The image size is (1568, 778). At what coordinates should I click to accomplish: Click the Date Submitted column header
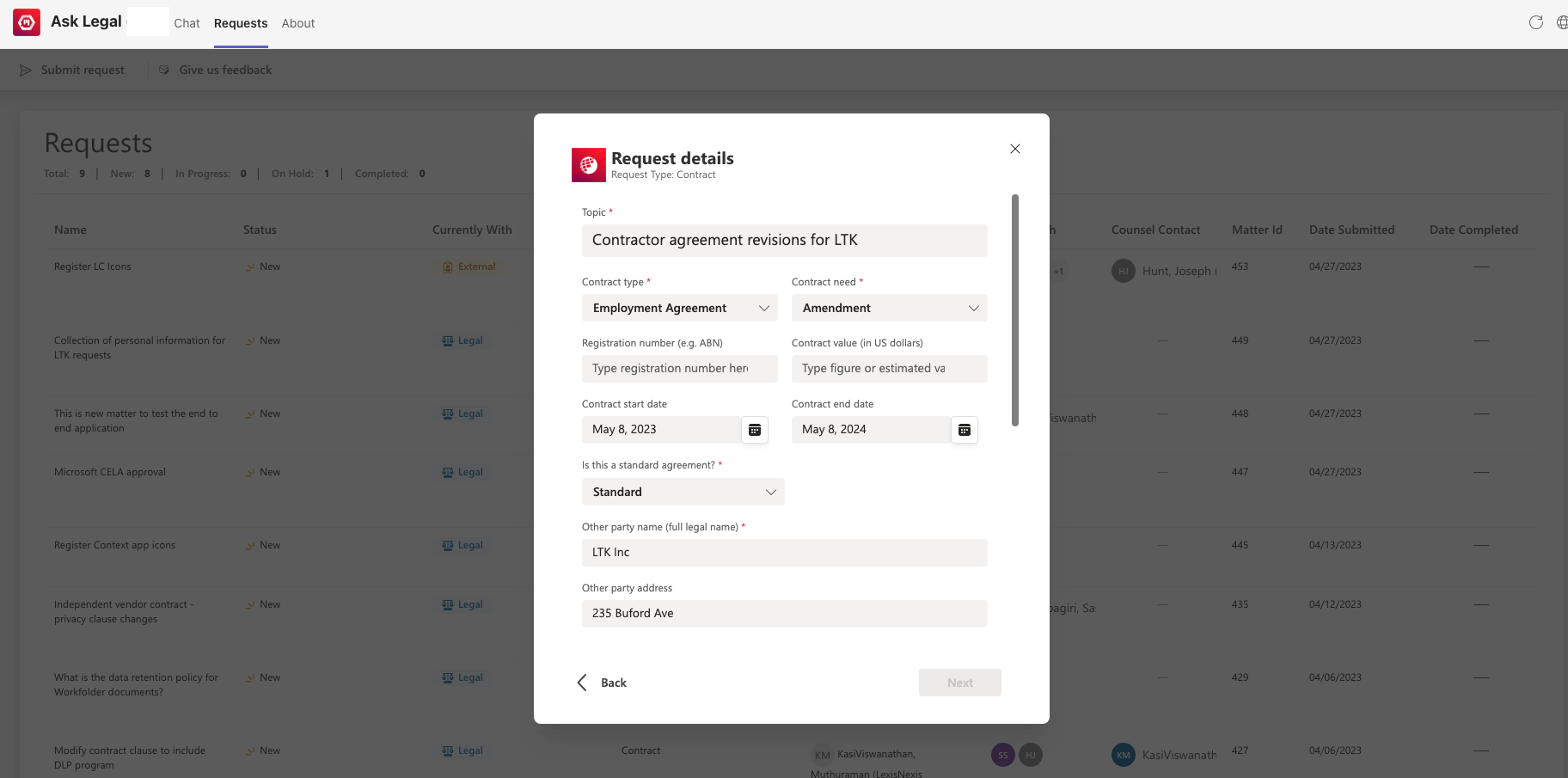[1351, 230]
